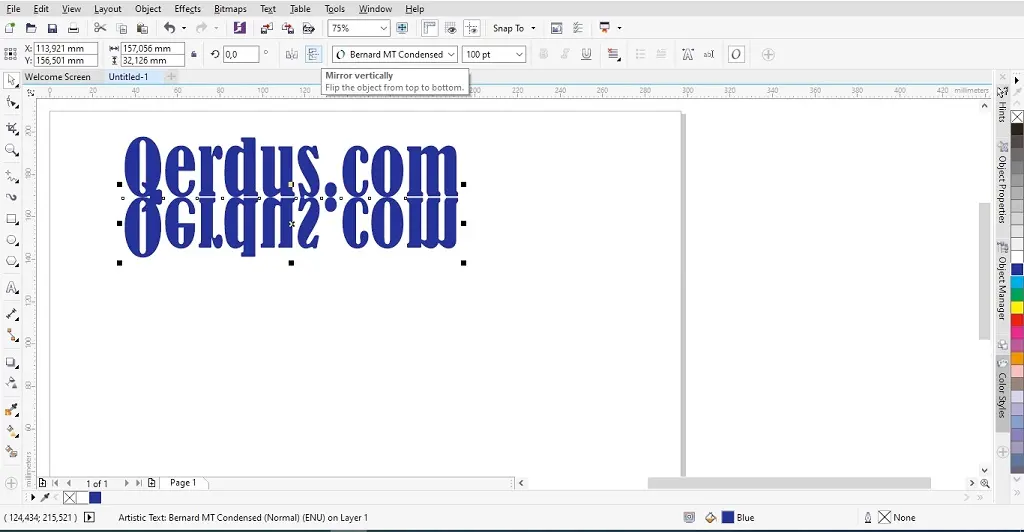Toggle full-screen preview
Viewport: 1024px width, 532px height.
pyautogui.click(x=402, y=28)
